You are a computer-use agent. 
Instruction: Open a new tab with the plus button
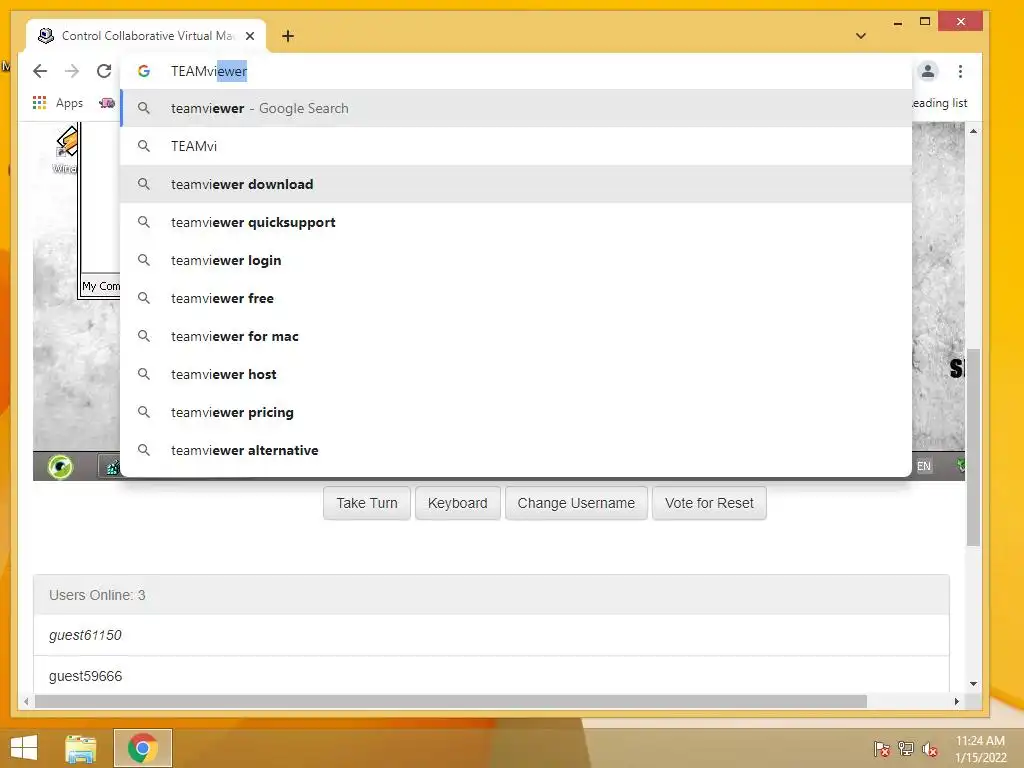coord(288,36)
